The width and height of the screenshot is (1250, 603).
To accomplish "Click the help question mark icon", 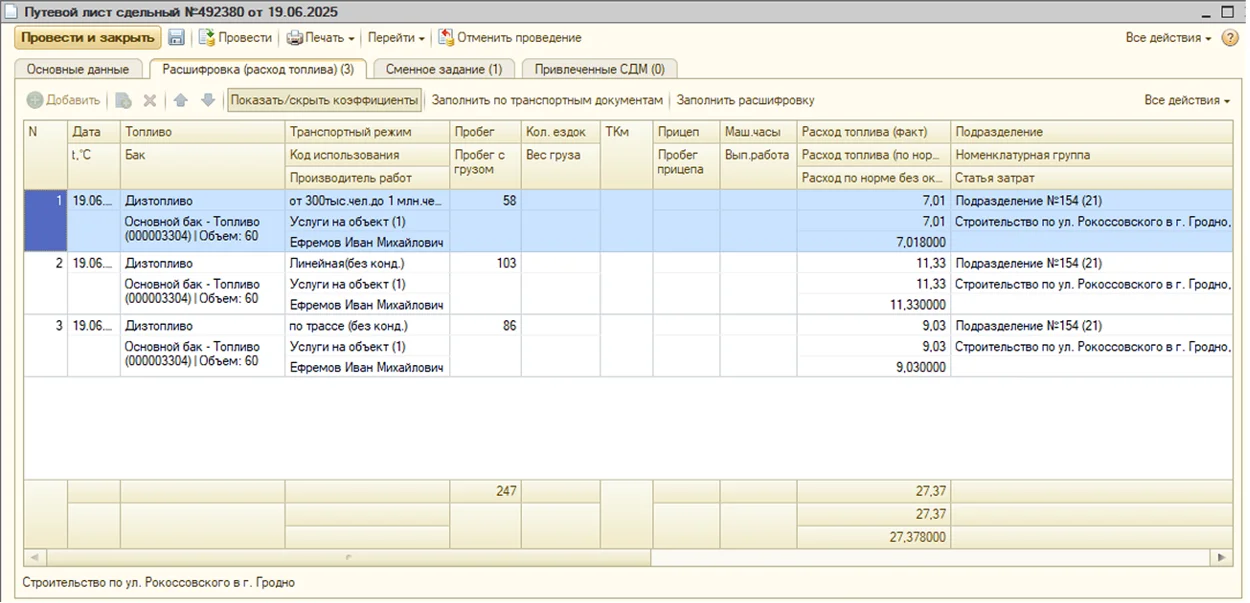I will (x=1230, y=38).
